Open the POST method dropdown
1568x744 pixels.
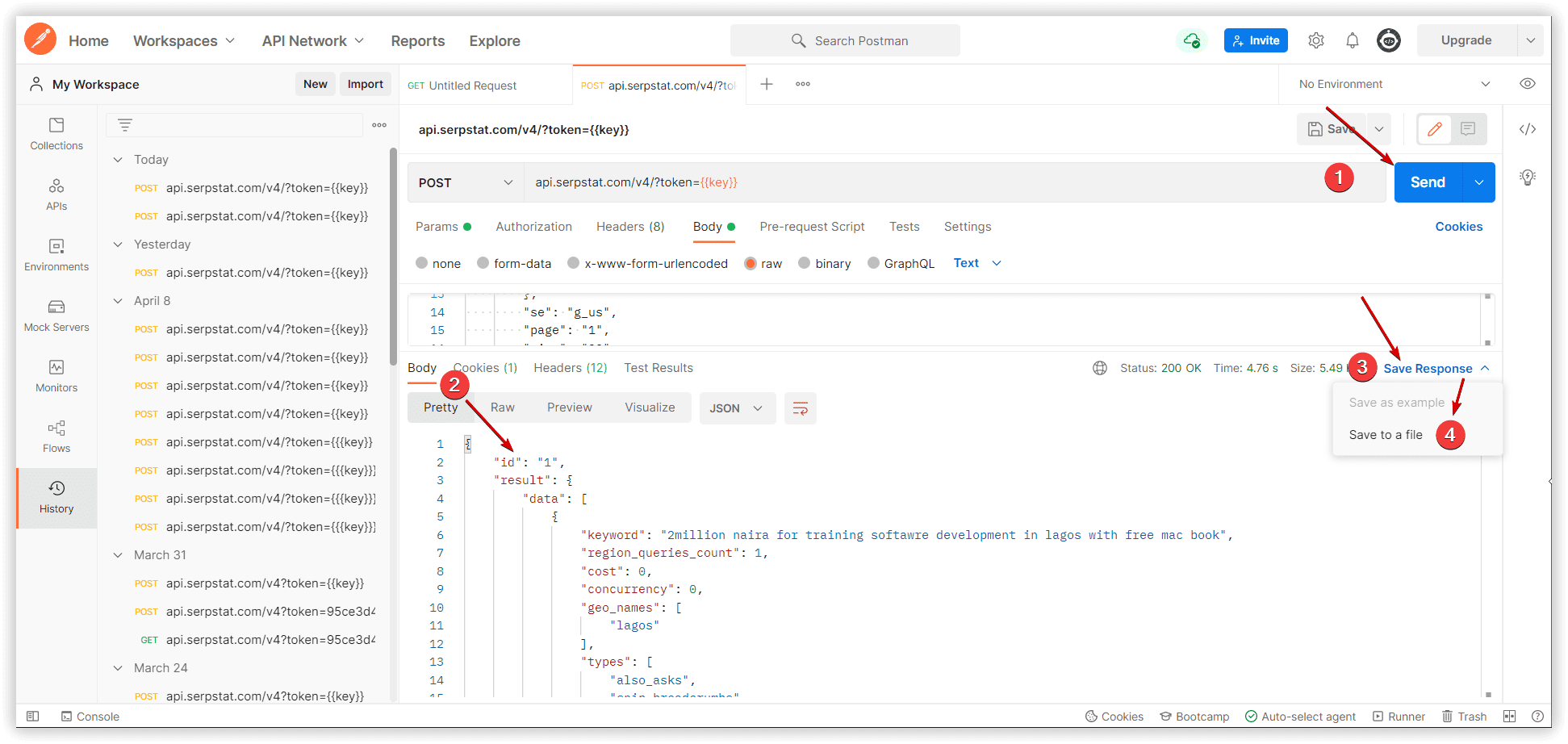coord(466,182)
